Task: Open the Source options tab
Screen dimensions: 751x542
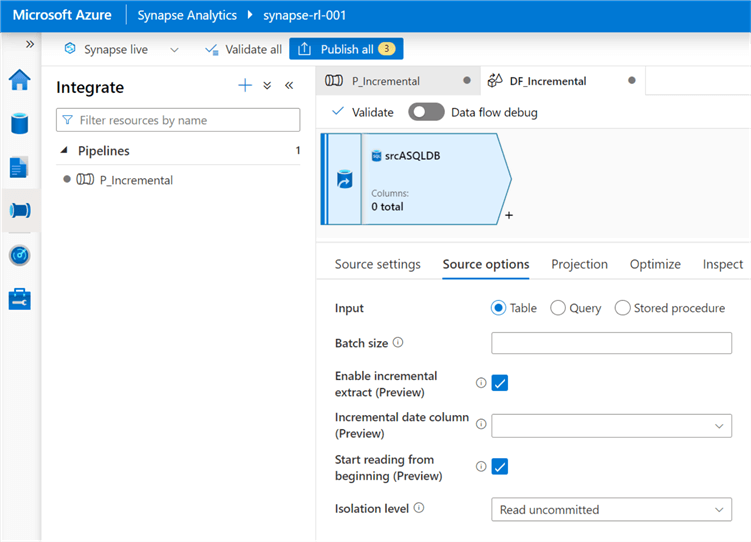Action: (x=486, y=264)
